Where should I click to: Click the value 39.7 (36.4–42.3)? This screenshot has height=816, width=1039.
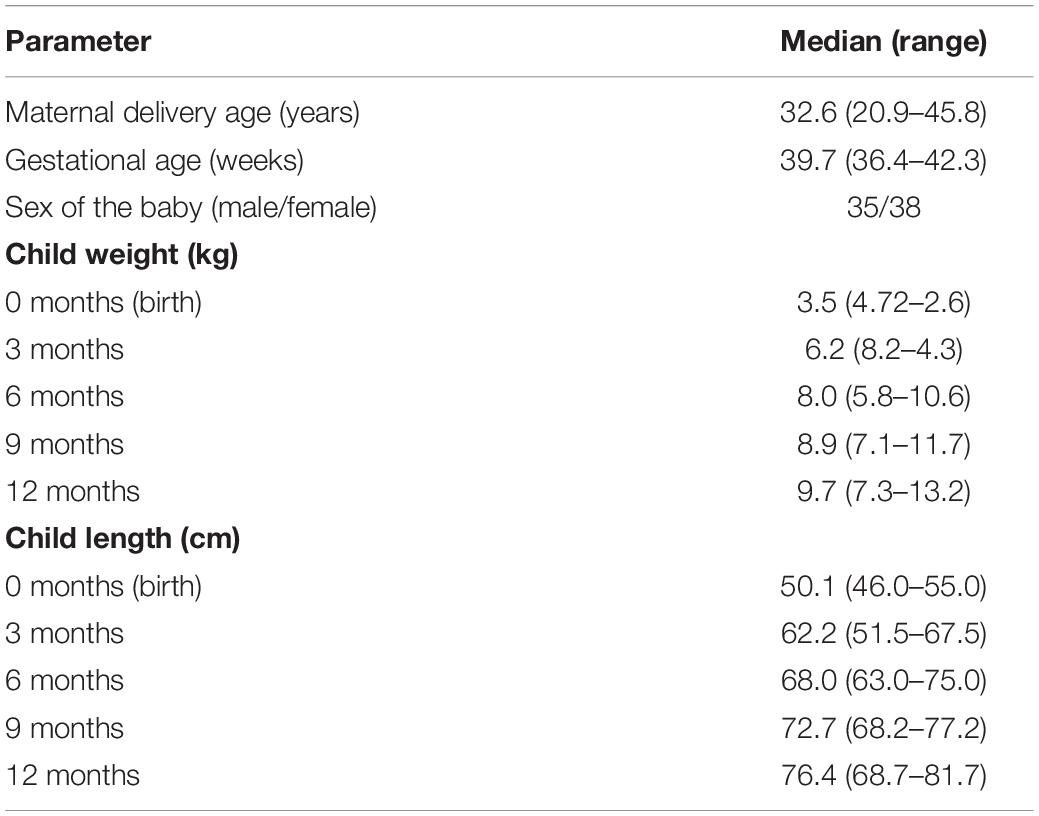coord(883,160)
